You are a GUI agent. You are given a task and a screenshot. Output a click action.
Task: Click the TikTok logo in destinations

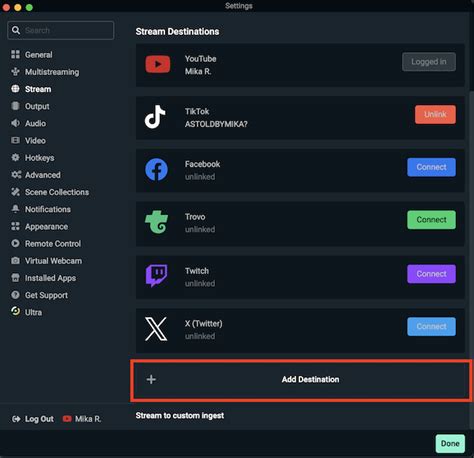[x=155, y=117]
